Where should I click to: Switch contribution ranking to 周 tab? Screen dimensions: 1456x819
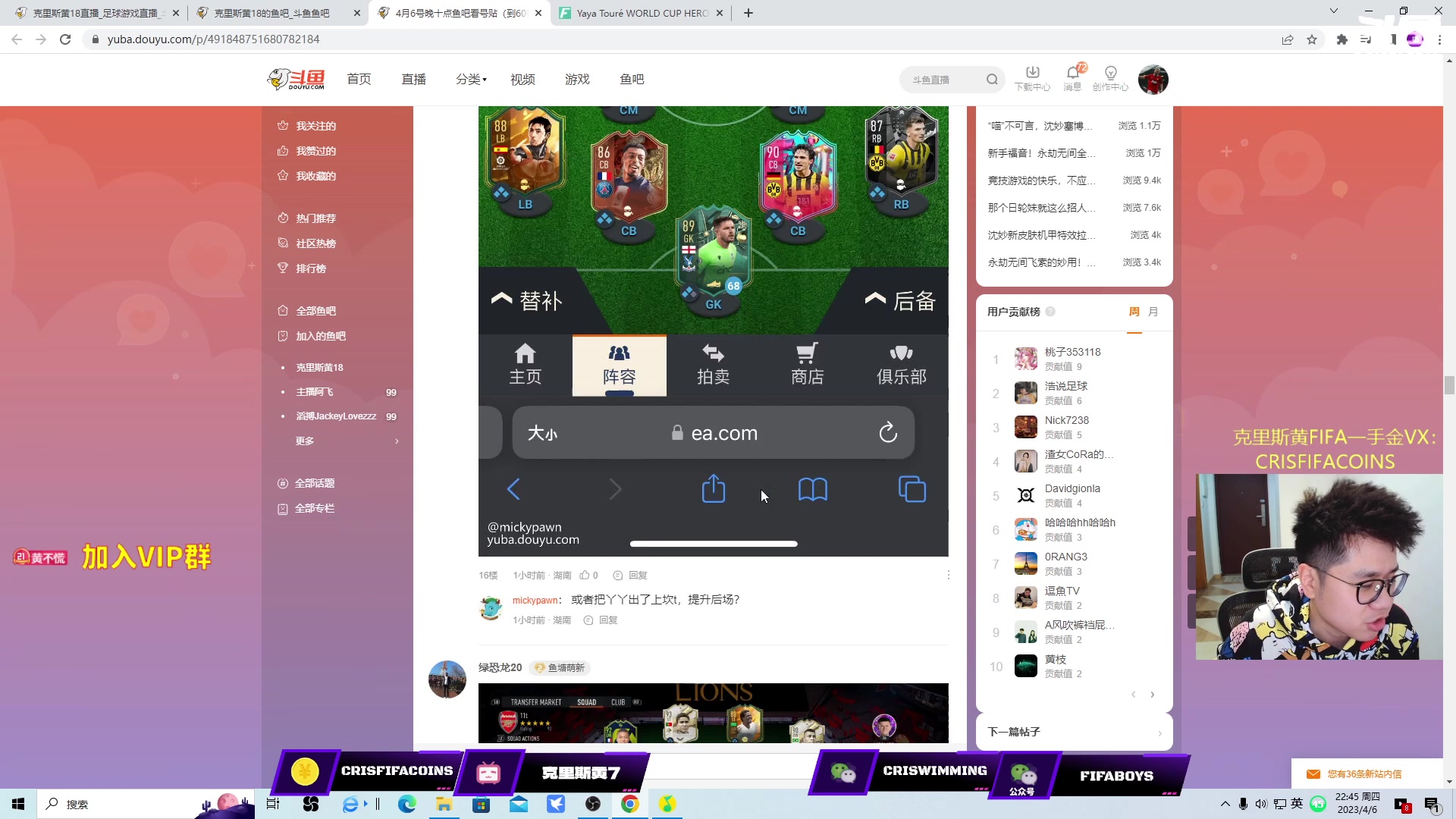pyautogui.click(x=1134, y=312)
